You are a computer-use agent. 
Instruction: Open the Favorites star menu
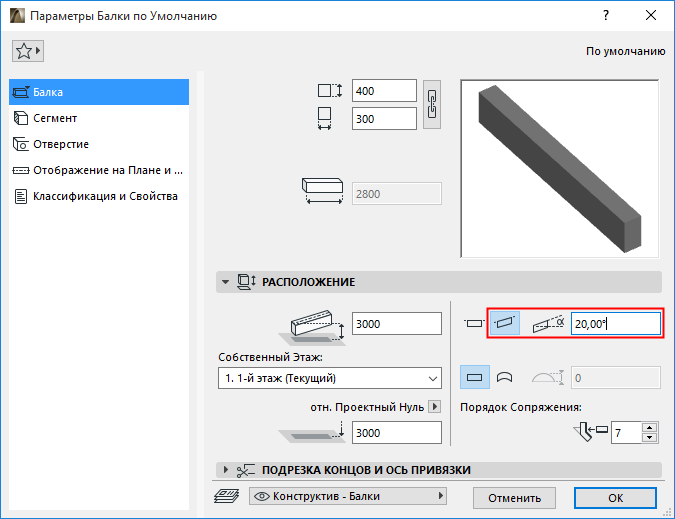coord(28,51)
